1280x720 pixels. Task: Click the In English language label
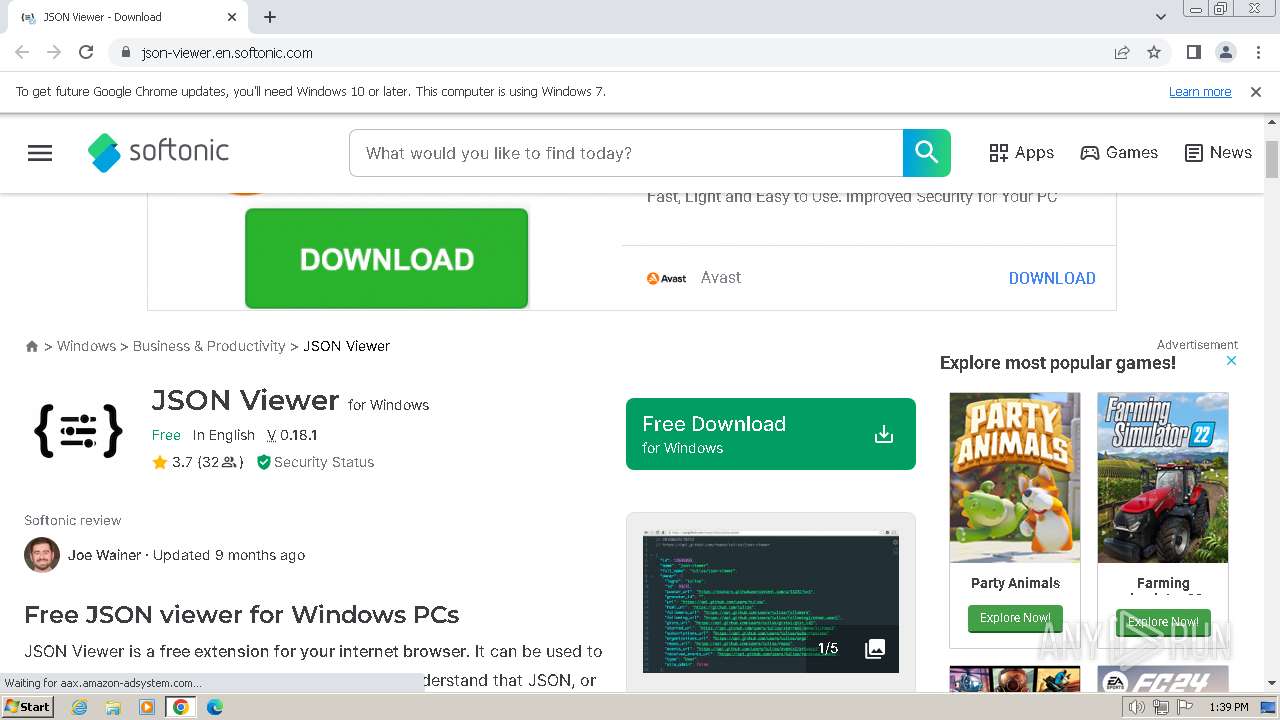224,435
